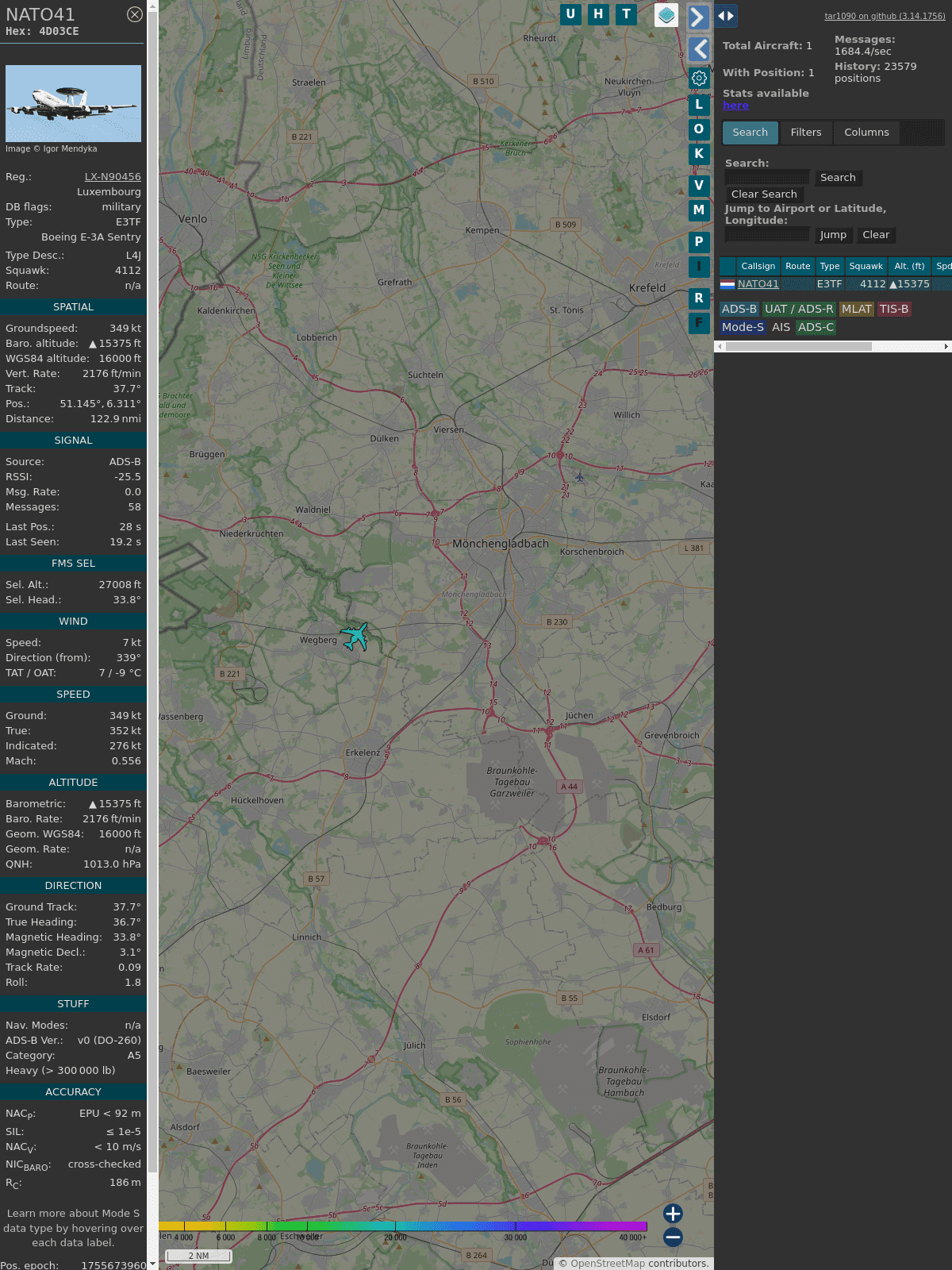
Task: Sort table by Alt. (ft) column
Action: click(909, 266)
